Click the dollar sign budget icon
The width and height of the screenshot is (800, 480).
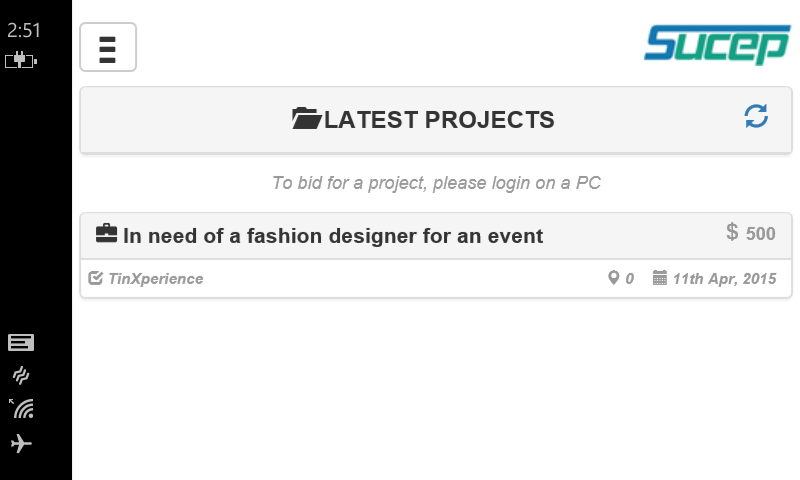[732, 232]
